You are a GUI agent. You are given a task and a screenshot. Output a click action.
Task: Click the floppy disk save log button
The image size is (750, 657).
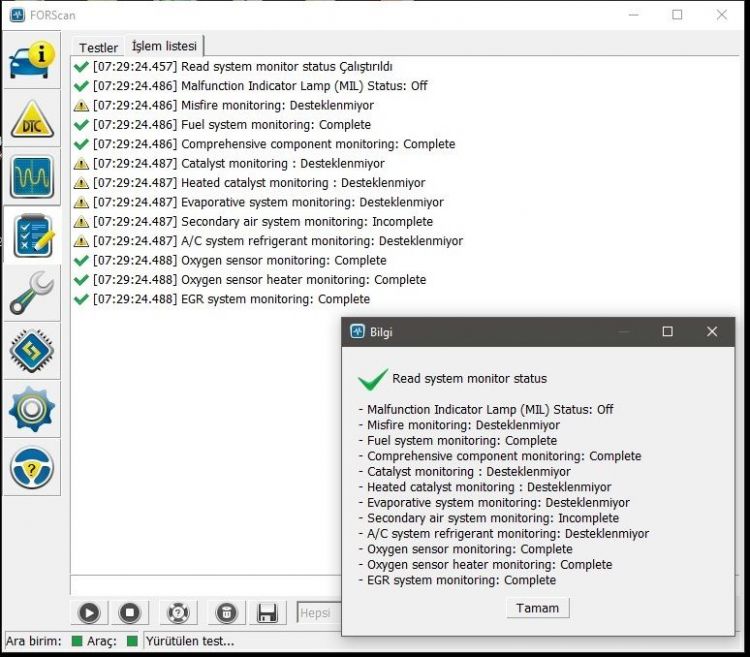[x=267, y=613]
